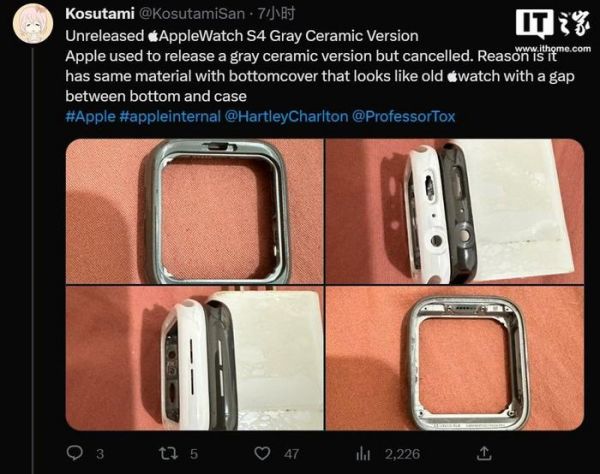Open the silver inner frame photo

(x=455, y=358)
